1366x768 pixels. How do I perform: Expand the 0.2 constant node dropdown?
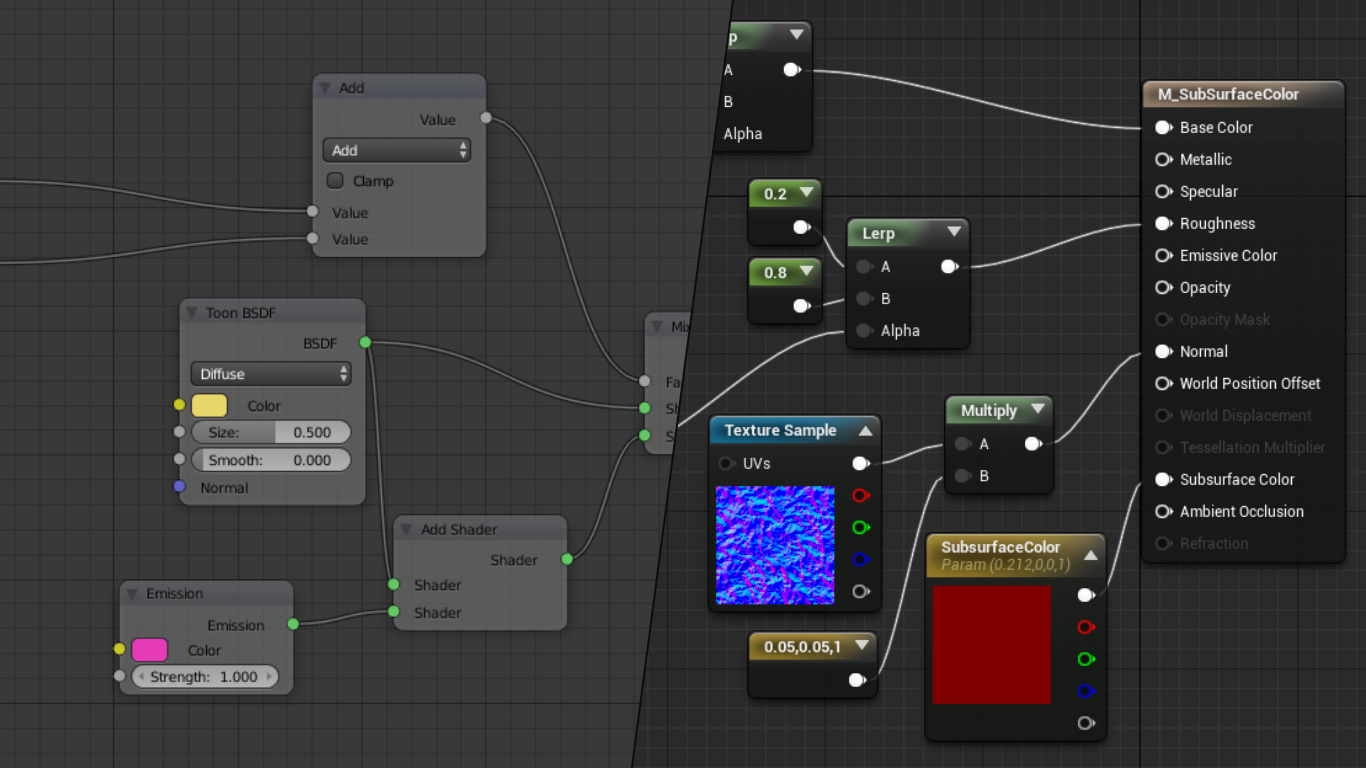click(x=807, y=193)
